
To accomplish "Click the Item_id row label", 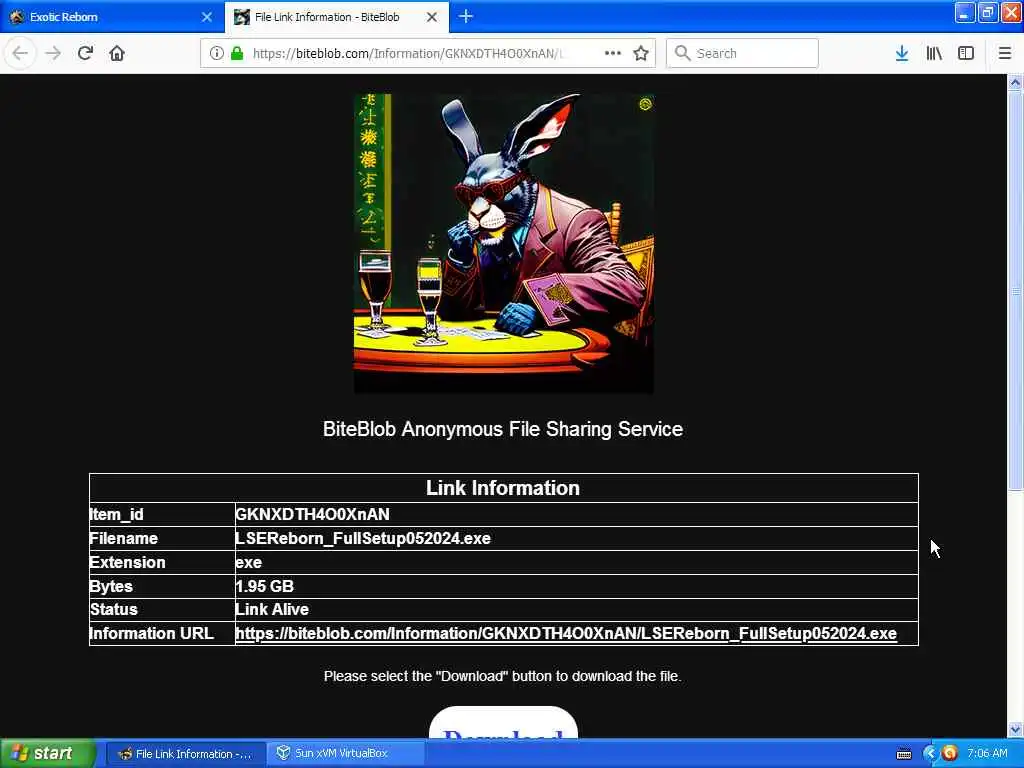I will (116, 515).
